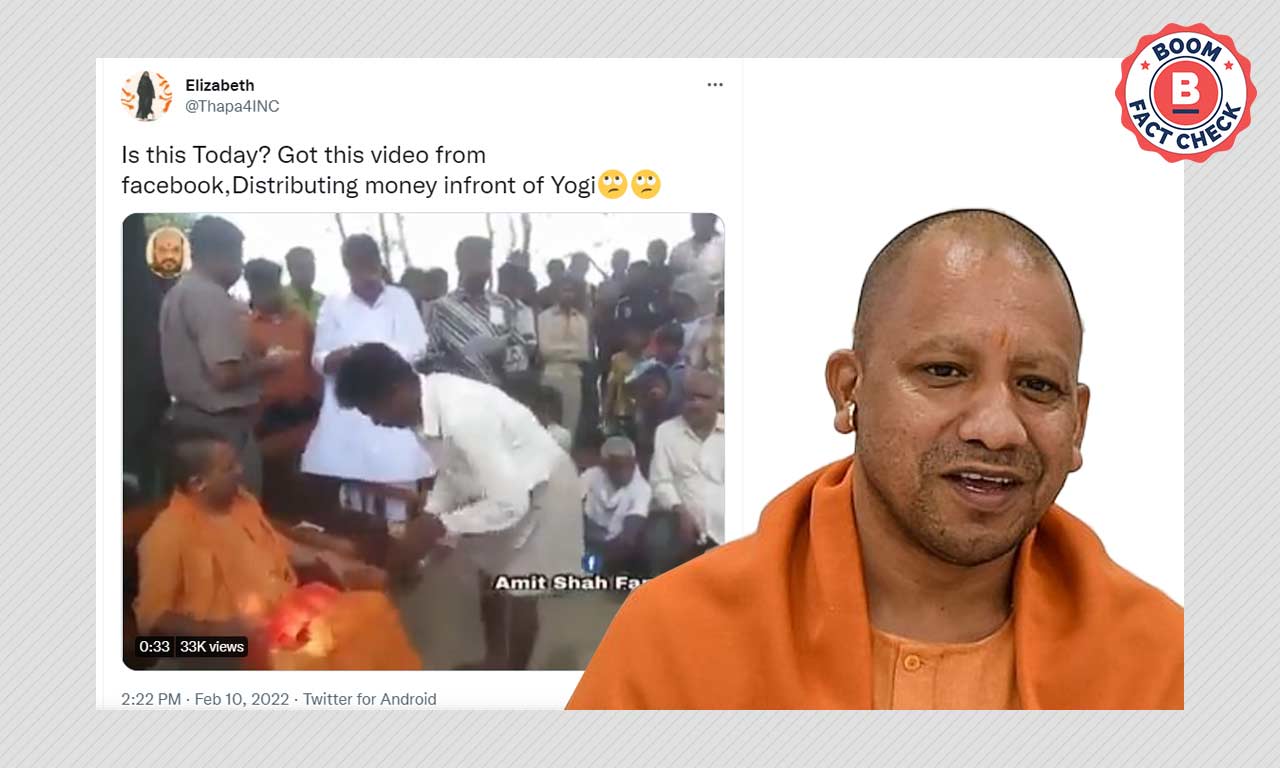1280x768 pixels.
Task: Click the round bearded-face overlay in video corner
Action: (x=168, y=252)
